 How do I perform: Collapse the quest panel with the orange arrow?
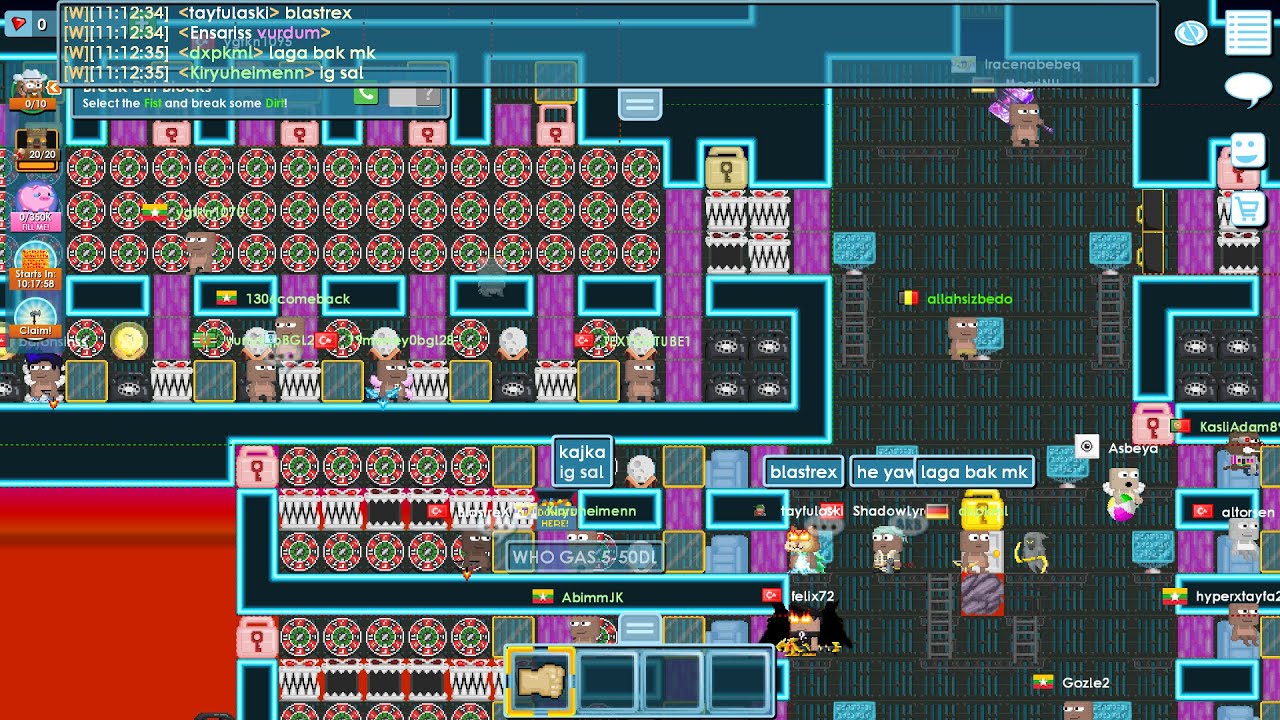[54, 89]
